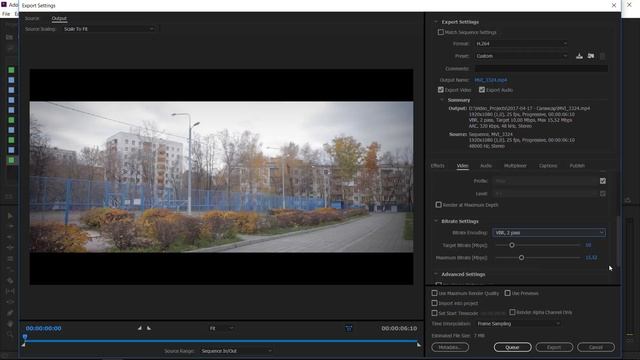Click the Target Bitrate numeric value
The width and height of the screenshot is (640, 360).
coord(588,245)
